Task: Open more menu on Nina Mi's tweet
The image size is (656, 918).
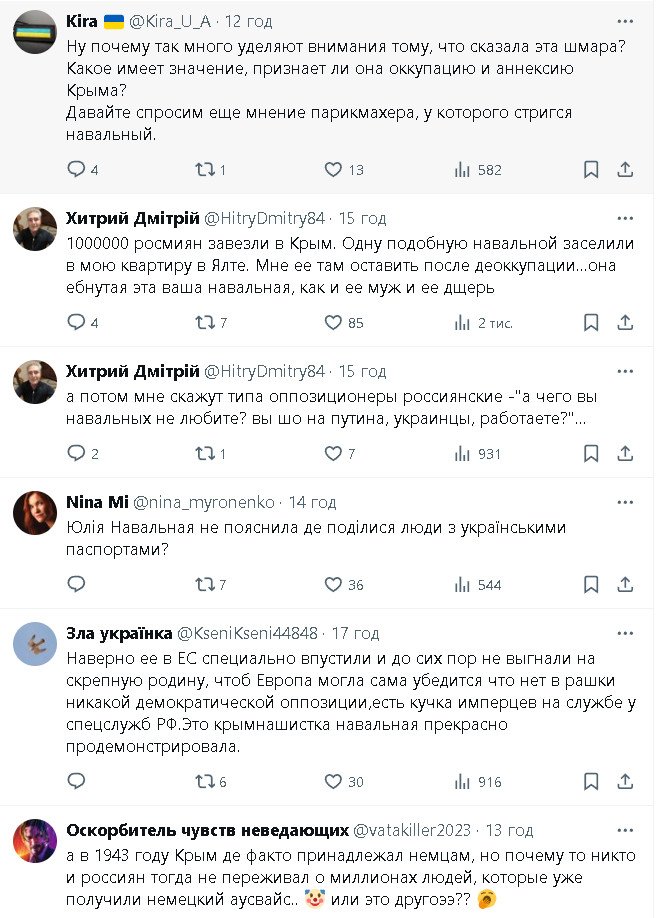Action: tap(626, 502)
